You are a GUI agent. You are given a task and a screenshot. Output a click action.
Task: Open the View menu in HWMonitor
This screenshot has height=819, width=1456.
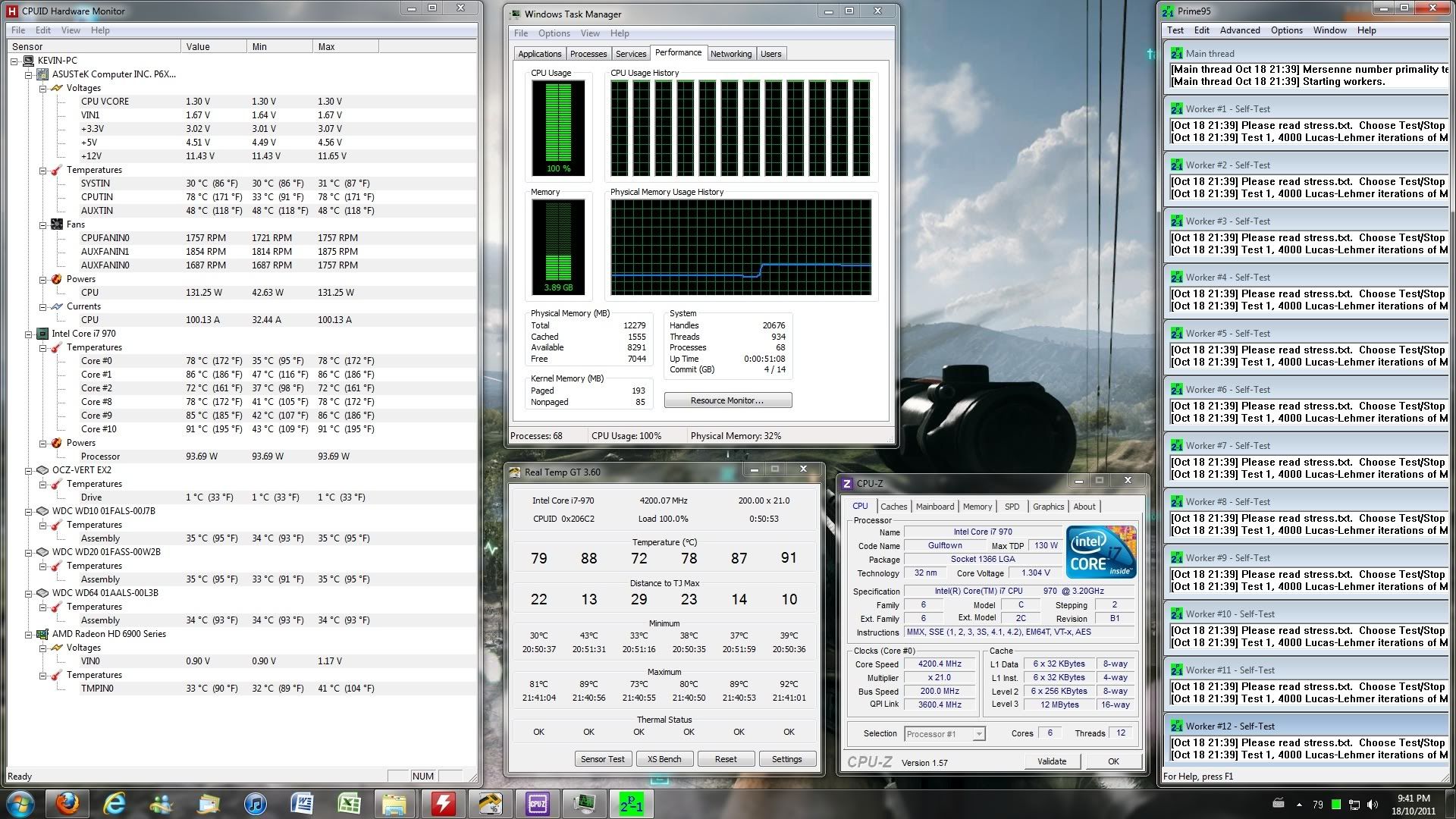(71, 30)
